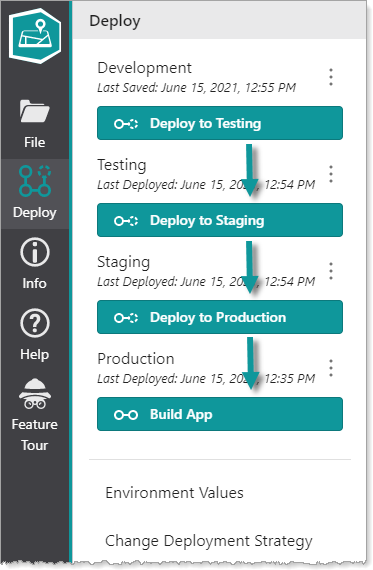
Task: Open Testing environment three-dot menu
Action: [331, 174]
